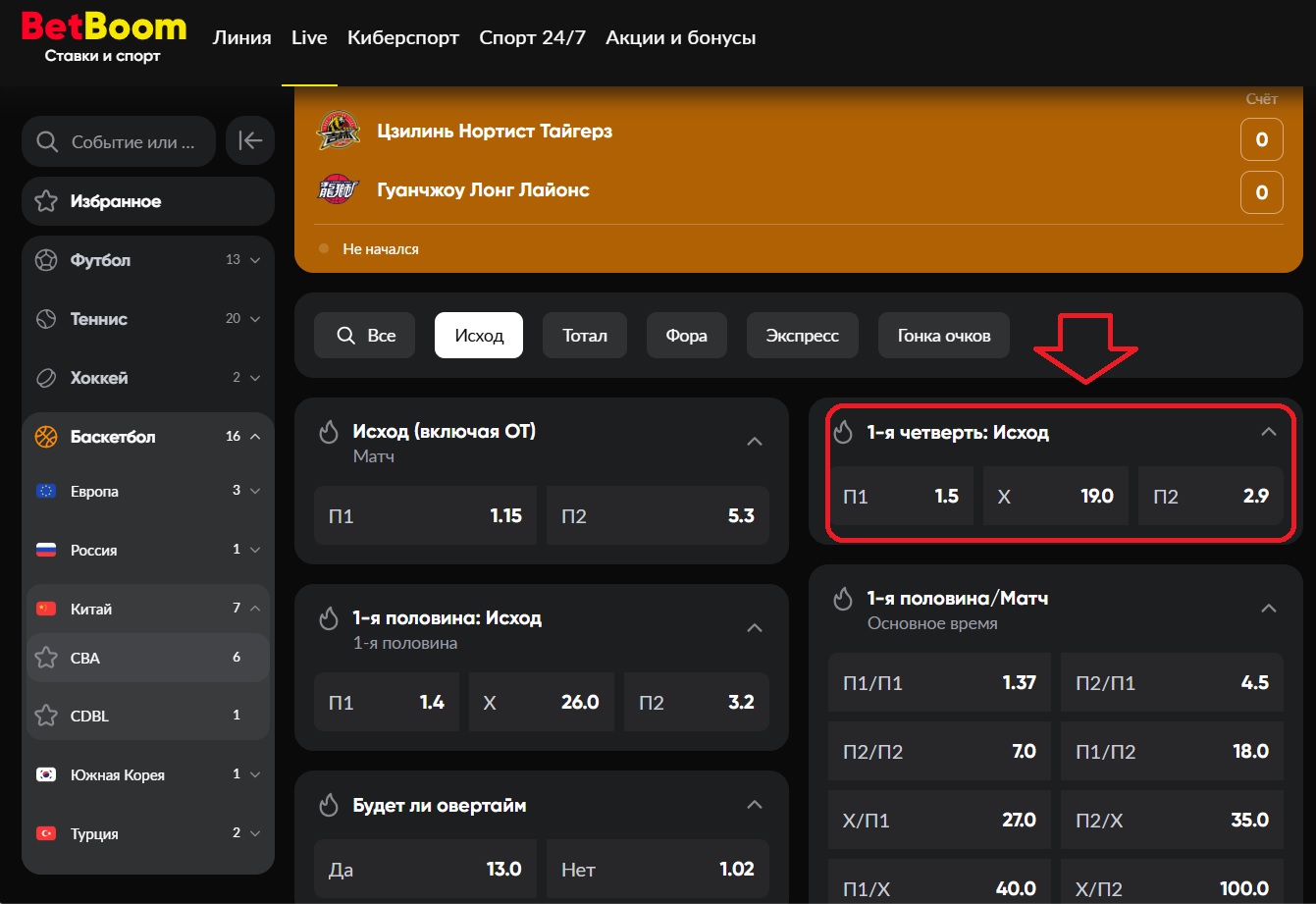
Task: Bet on П1 1.5 in first quarter
Action: pos(901,496)
